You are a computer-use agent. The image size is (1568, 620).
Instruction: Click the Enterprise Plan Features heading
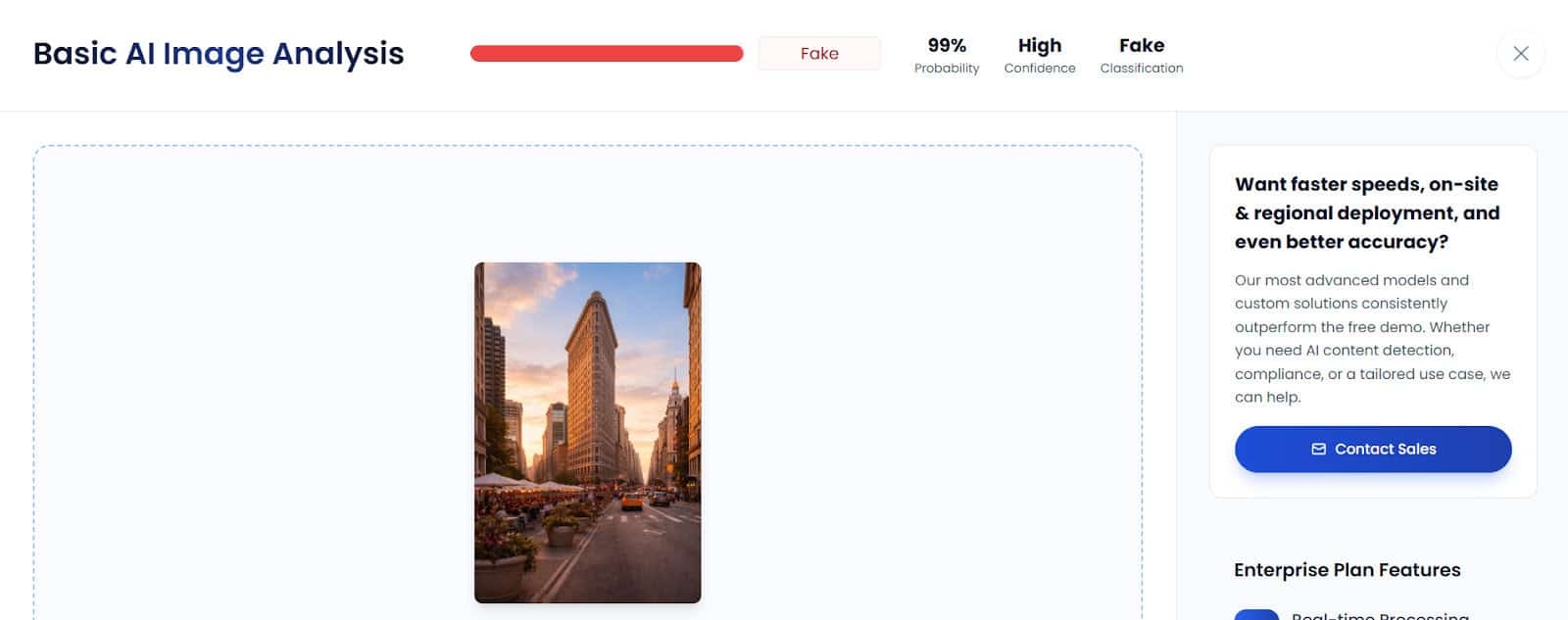click(x=1347, y=570)
